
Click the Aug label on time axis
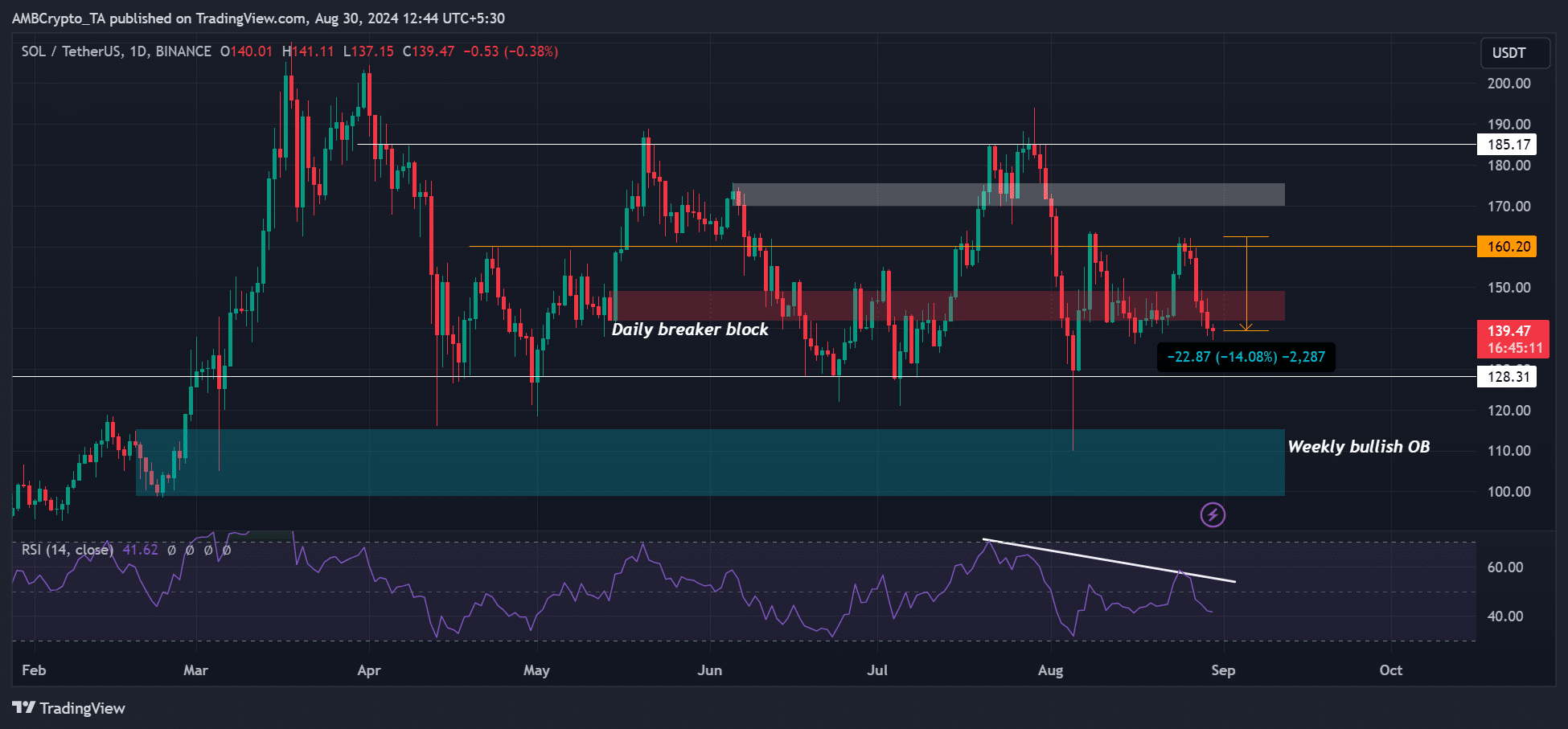tap(1050, 670)
